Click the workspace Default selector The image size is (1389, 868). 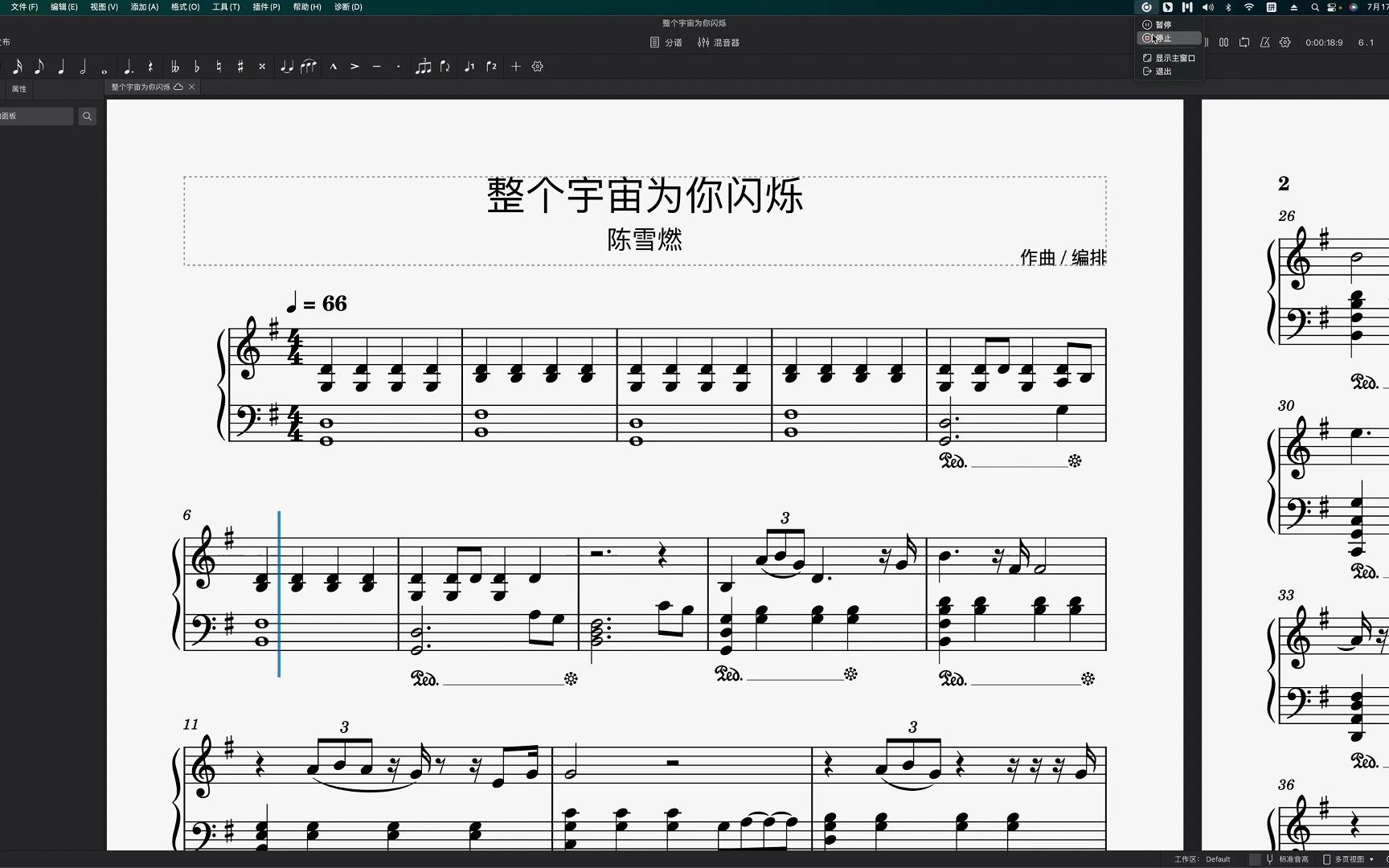click(1203, 859)
